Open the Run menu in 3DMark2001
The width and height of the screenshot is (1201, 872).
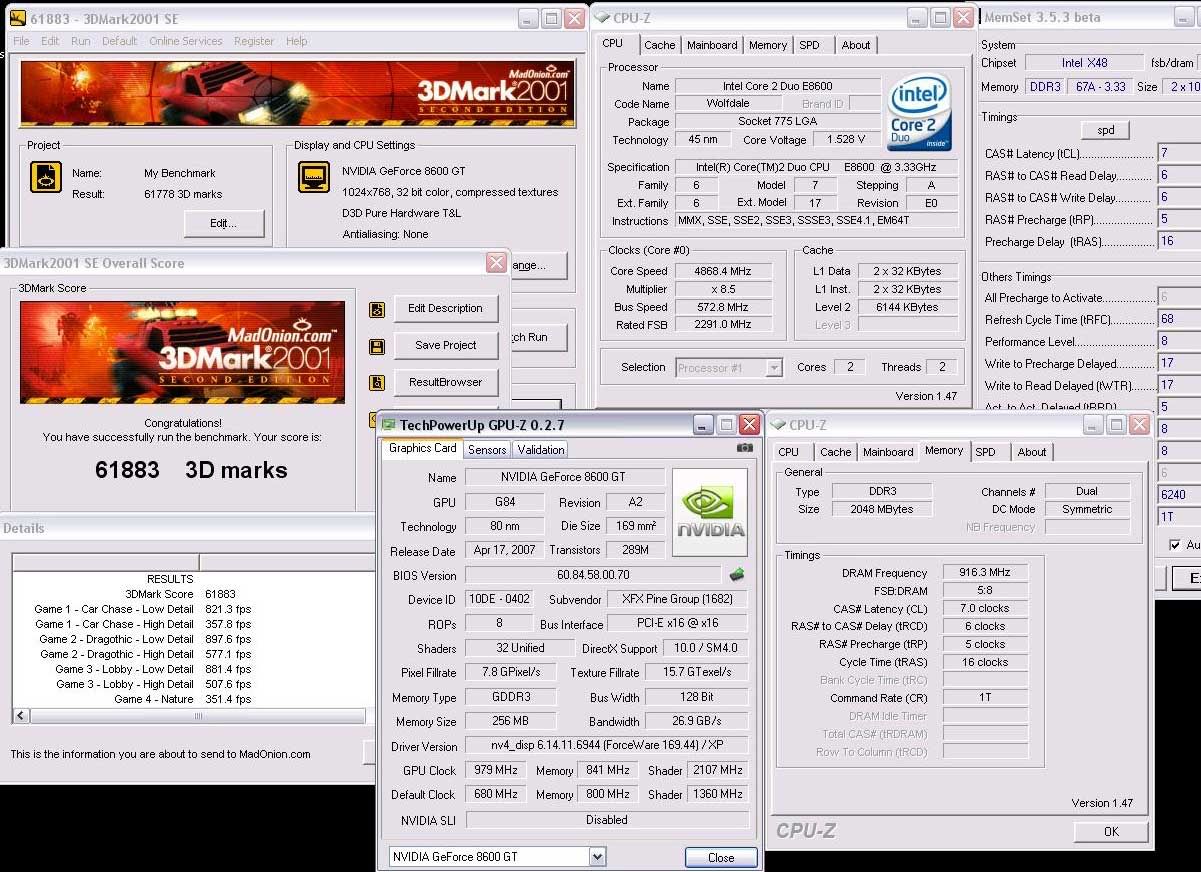coord(80,41)
